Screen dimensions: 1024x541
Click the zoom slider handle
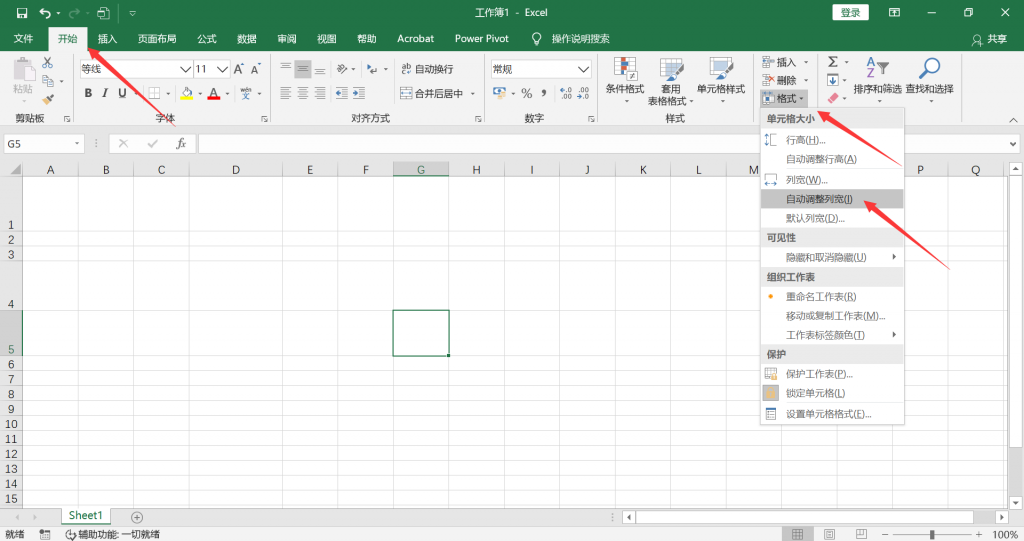[x=932, y=534]
